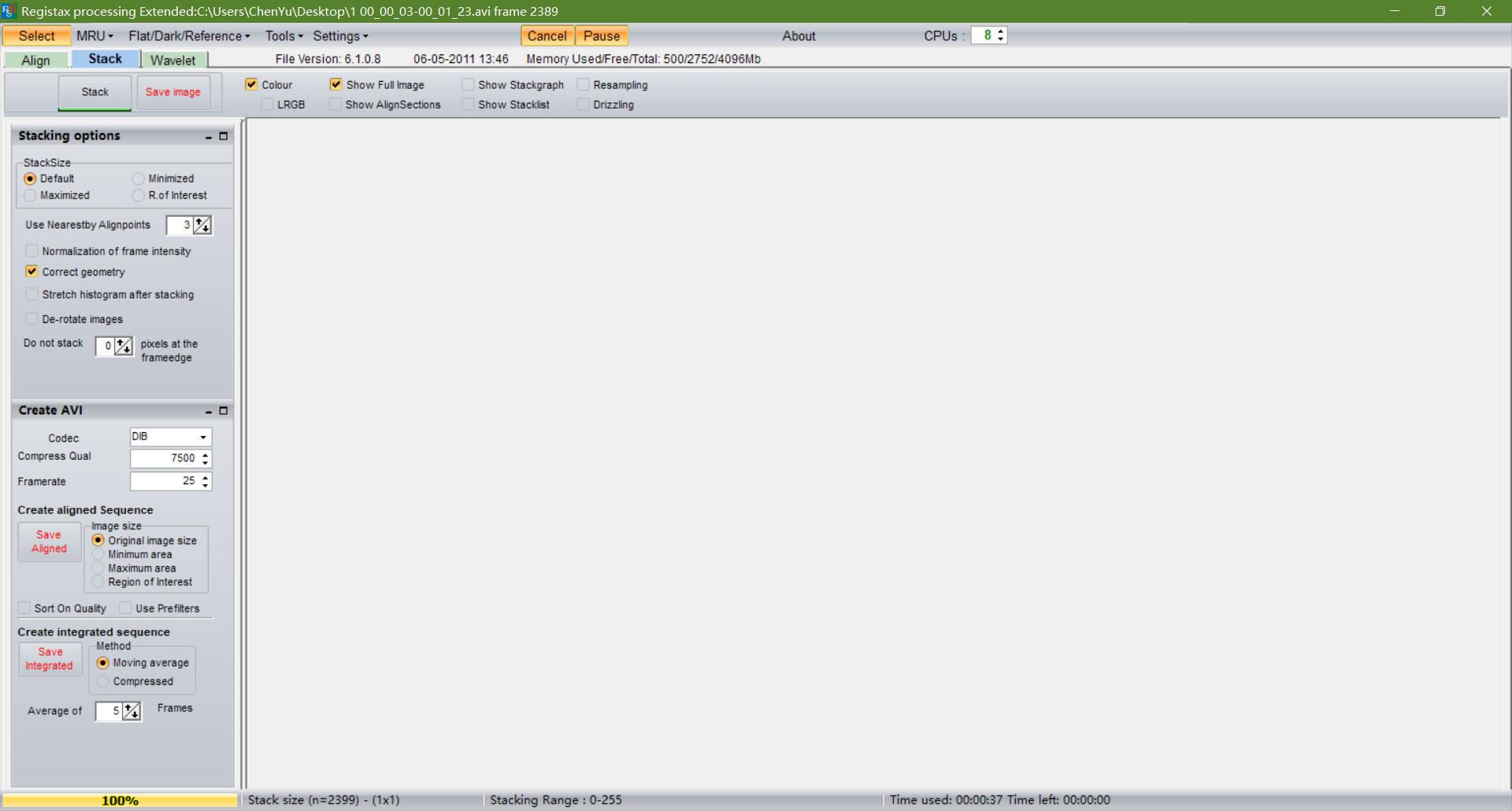The width and height of the screenshot is (1512, 811).
Task: Enable Normalization of frame intensity
Action: (x=31, y=250)
